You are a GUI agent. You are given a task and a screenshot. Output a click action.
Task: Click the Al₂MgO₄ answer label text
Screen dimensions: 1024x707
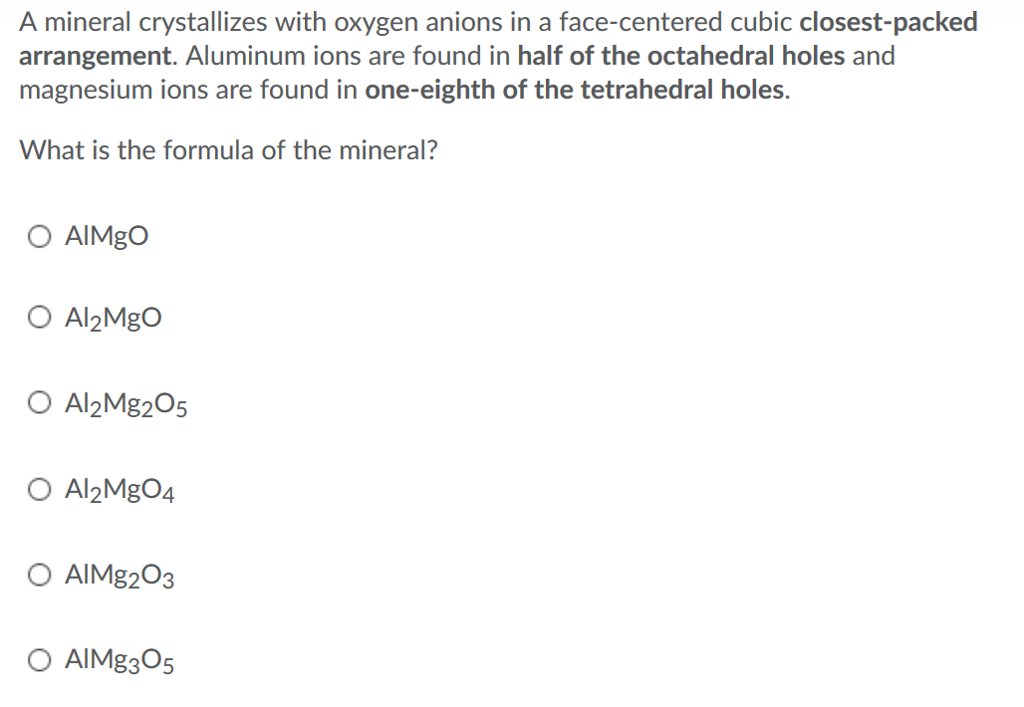(118, 489)
